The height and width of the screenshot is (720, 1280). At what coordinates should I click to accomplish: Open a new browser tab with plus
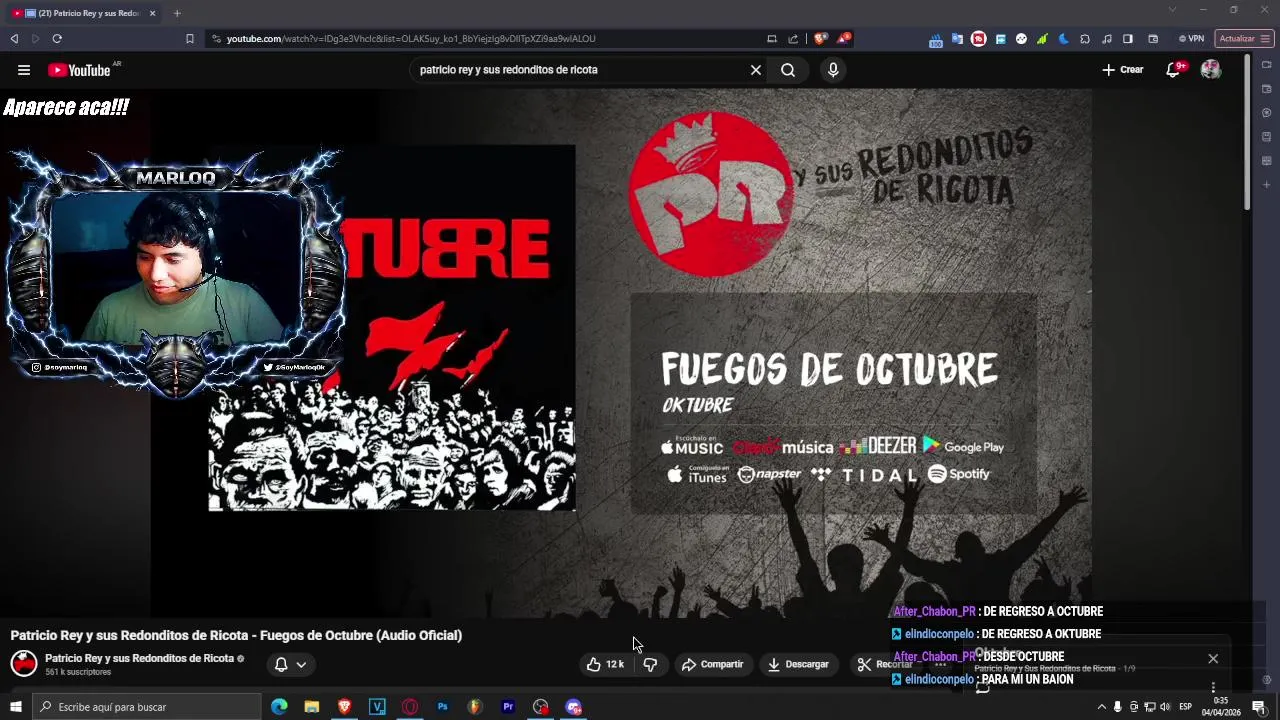(177, 13)
